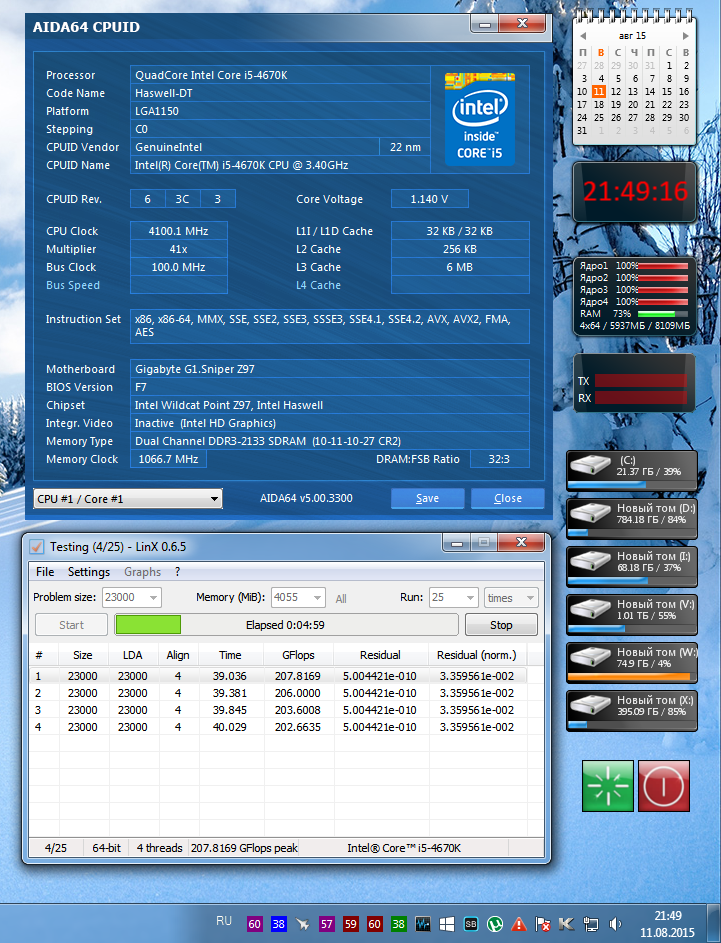The height and width of the screenshot is (943, 721).
Task: Open the Problem size dropdown
Action: (132, 597)
